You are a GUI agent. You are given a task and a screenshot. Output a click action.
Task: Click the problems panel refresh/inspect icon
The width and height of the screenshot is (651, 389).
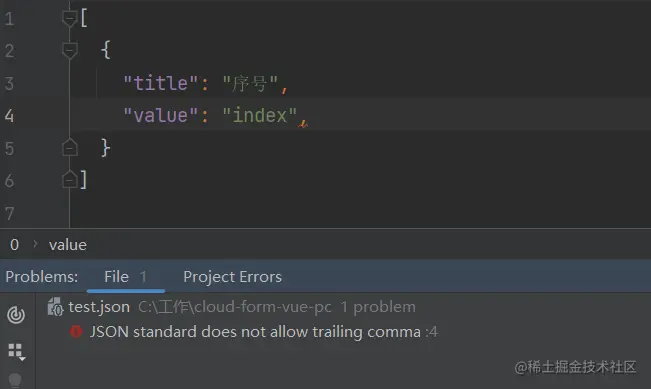[x=16, y=315]
